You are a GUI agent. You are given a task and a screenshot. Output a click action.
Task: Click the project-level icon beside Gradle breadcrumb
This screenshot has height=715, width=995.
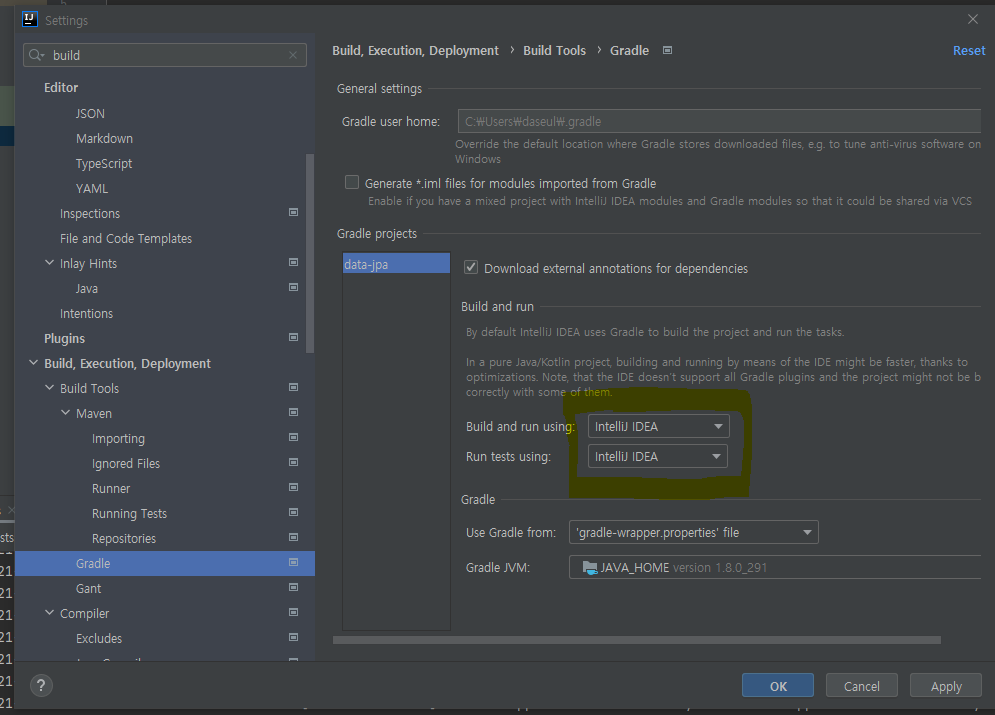pos(667,50)
